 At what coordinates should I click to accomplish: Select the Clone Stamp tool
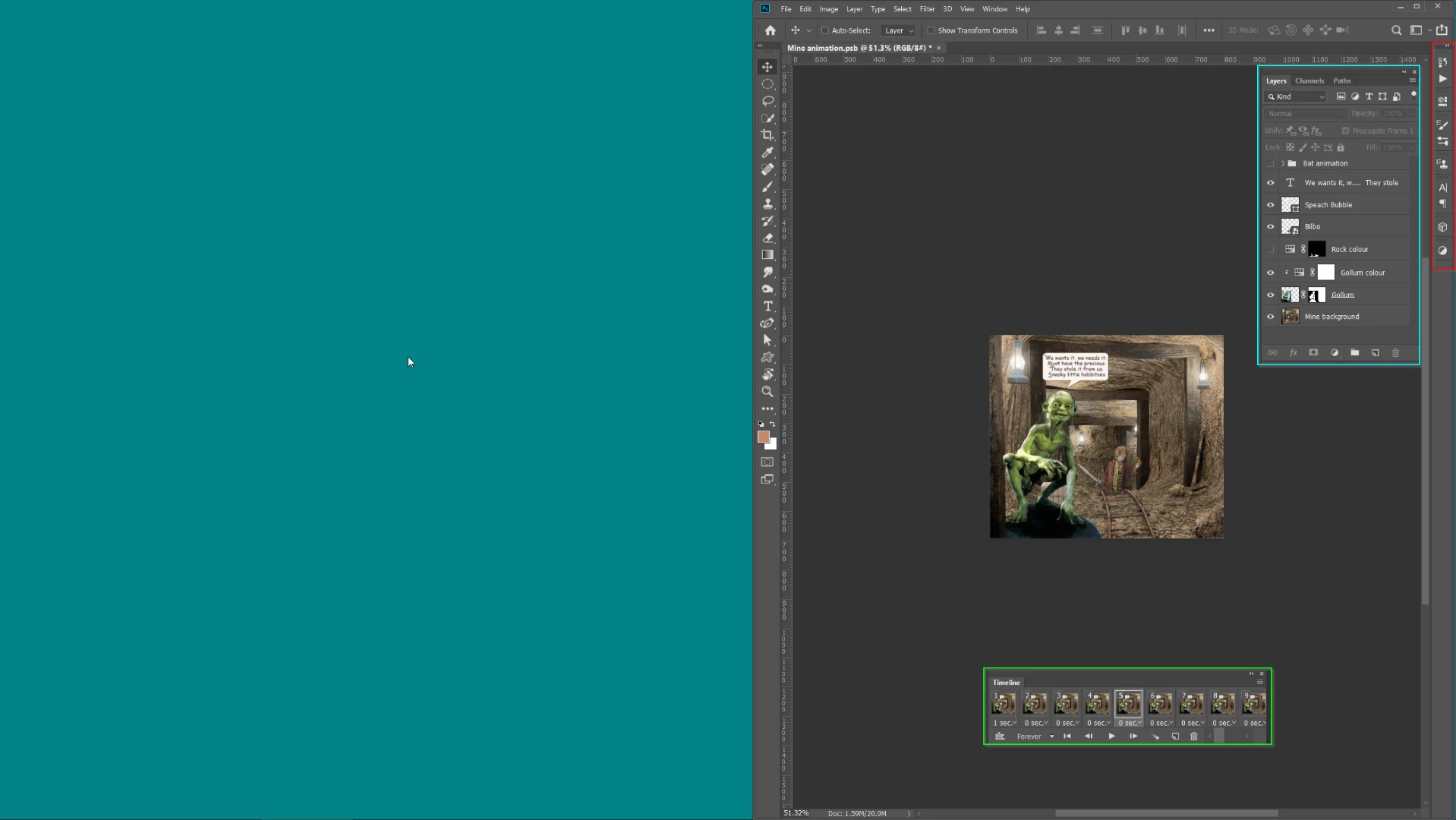point(767,203)
